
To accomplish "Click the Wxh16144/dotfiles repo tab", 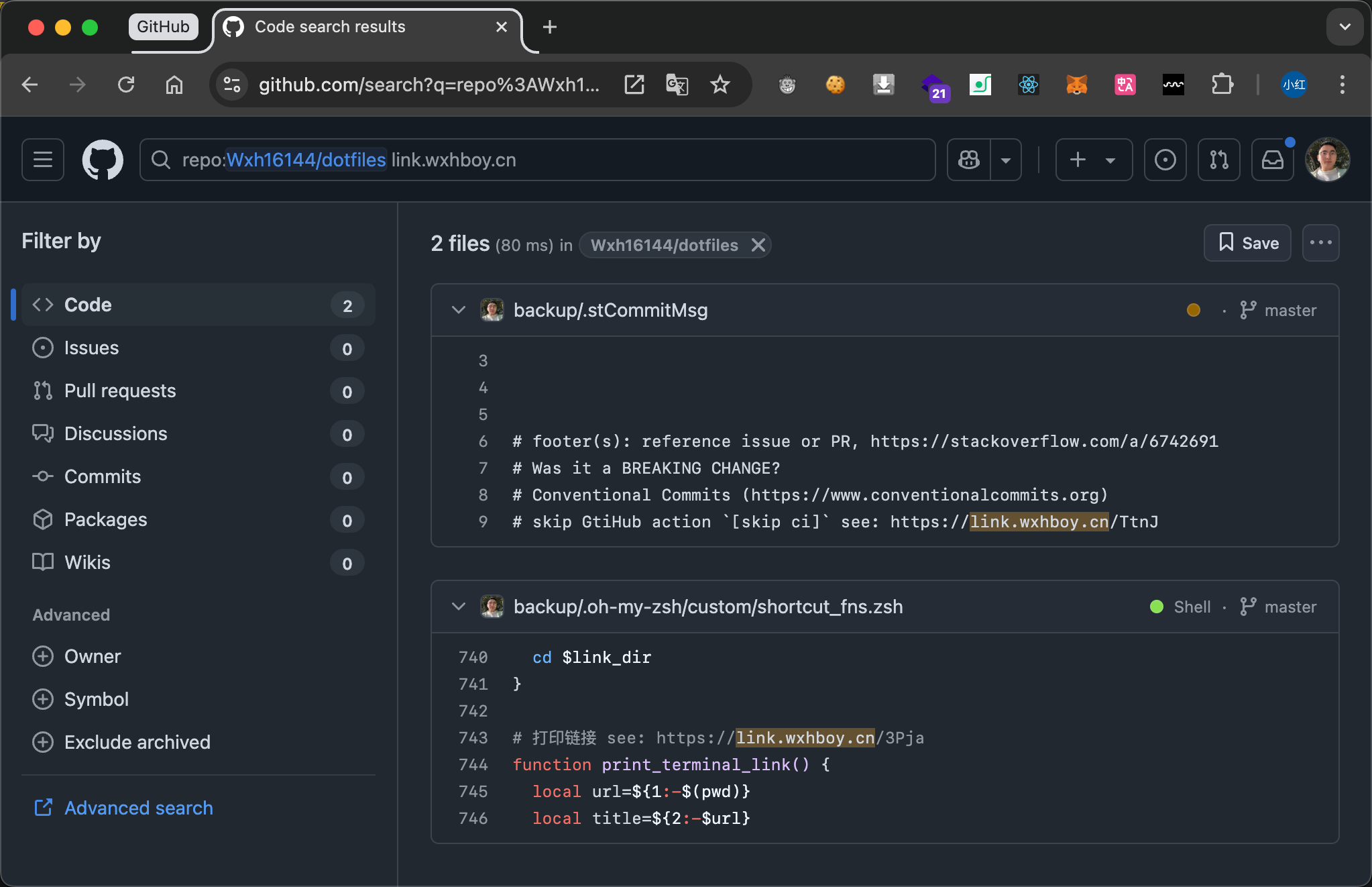I will coord(664,244).
